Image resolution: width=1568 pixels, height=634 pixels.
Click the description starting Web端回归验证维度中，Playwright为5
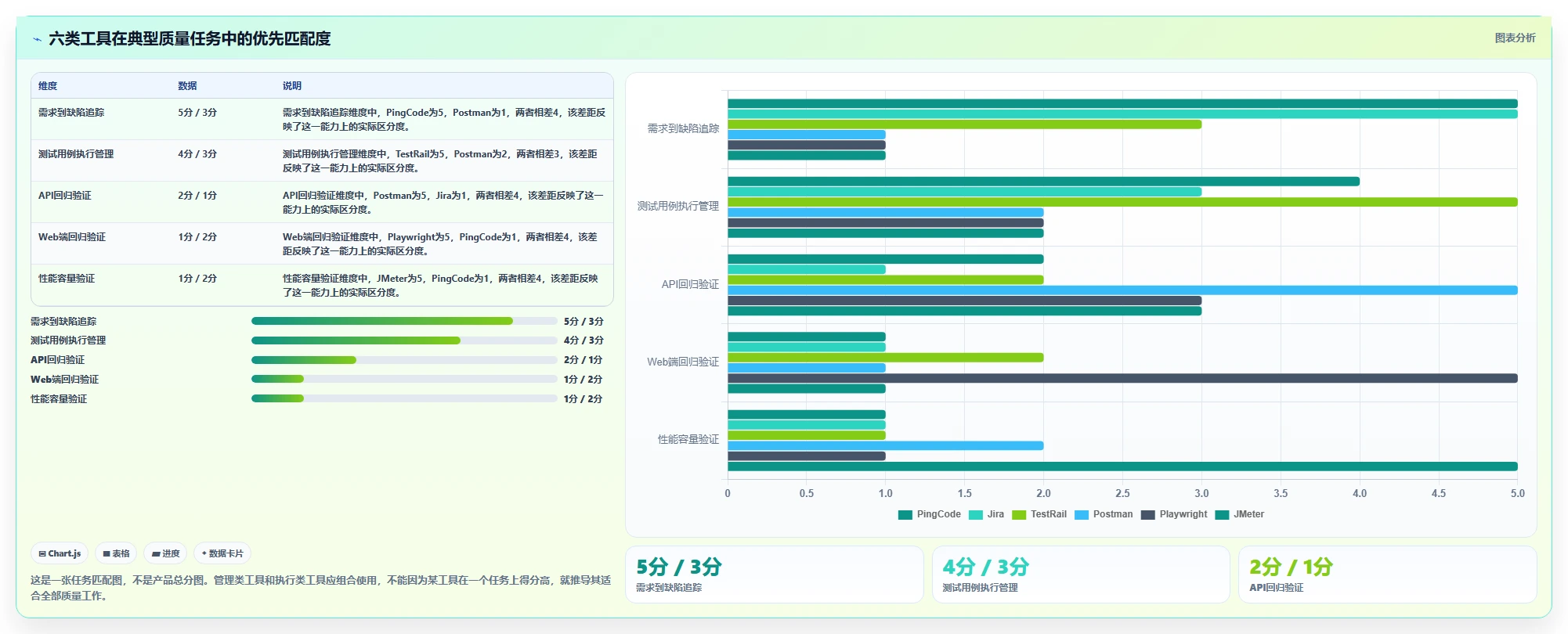[x=440, y=244]
